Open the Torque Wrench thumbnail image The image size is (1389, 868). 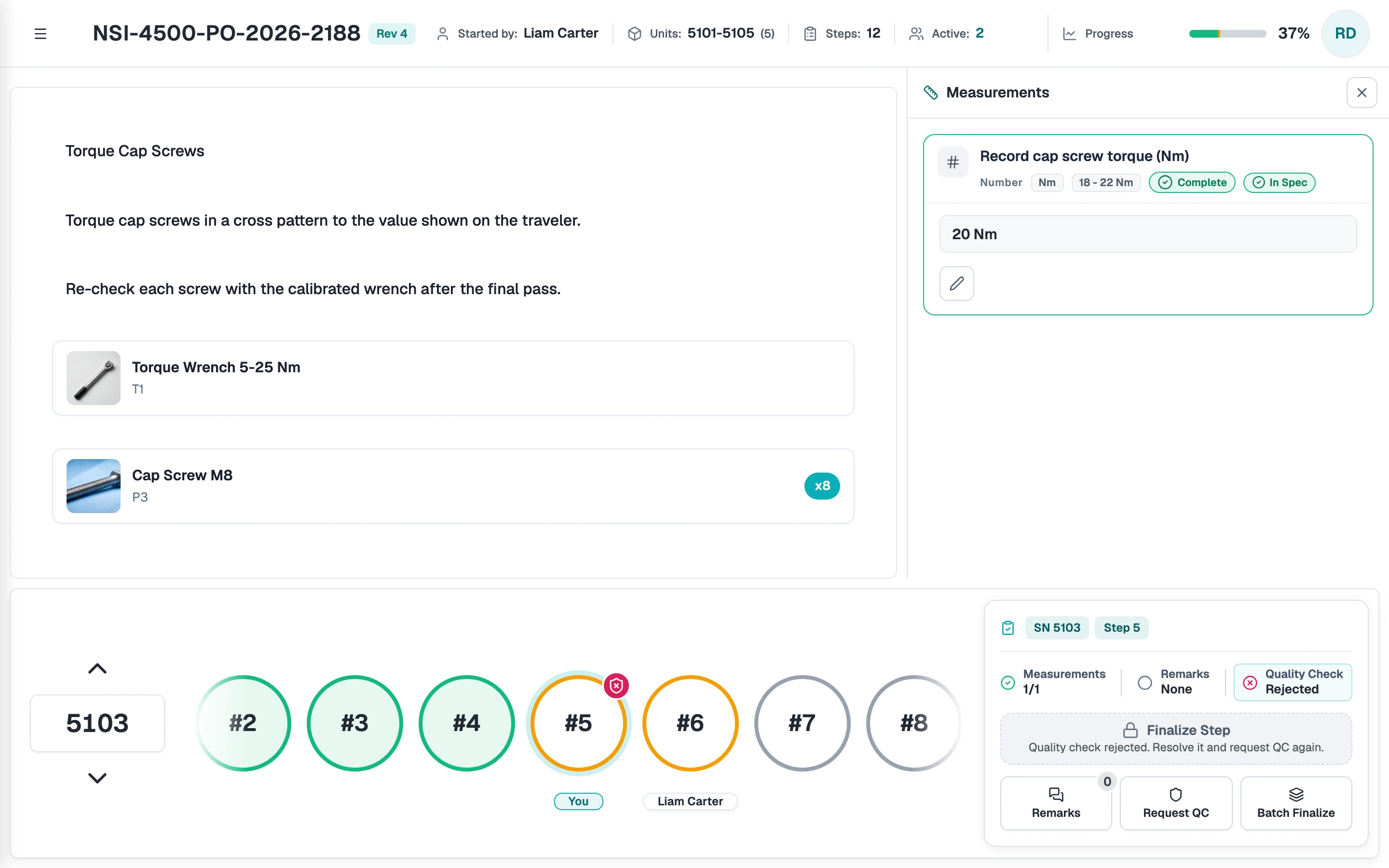point(94,379)
